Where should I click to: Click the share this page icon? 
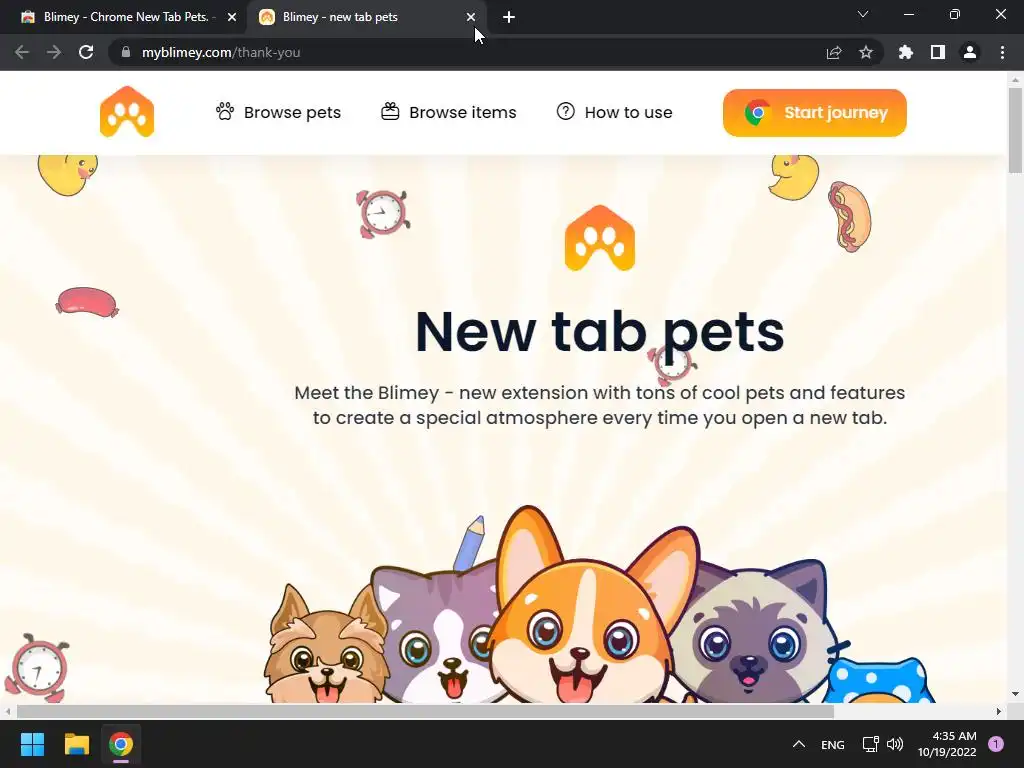pyautogui.click(x=834, y=52)
